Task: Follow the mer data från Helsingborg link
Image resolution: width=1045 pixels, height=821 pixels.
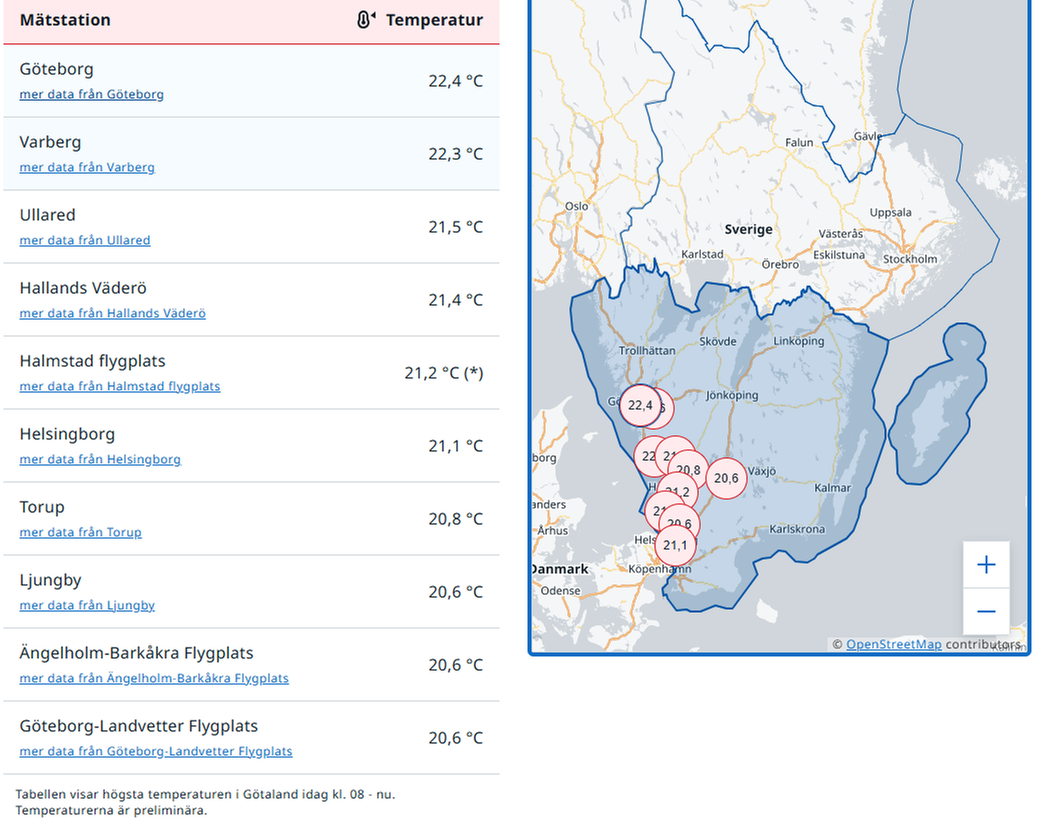Action: 100,459
